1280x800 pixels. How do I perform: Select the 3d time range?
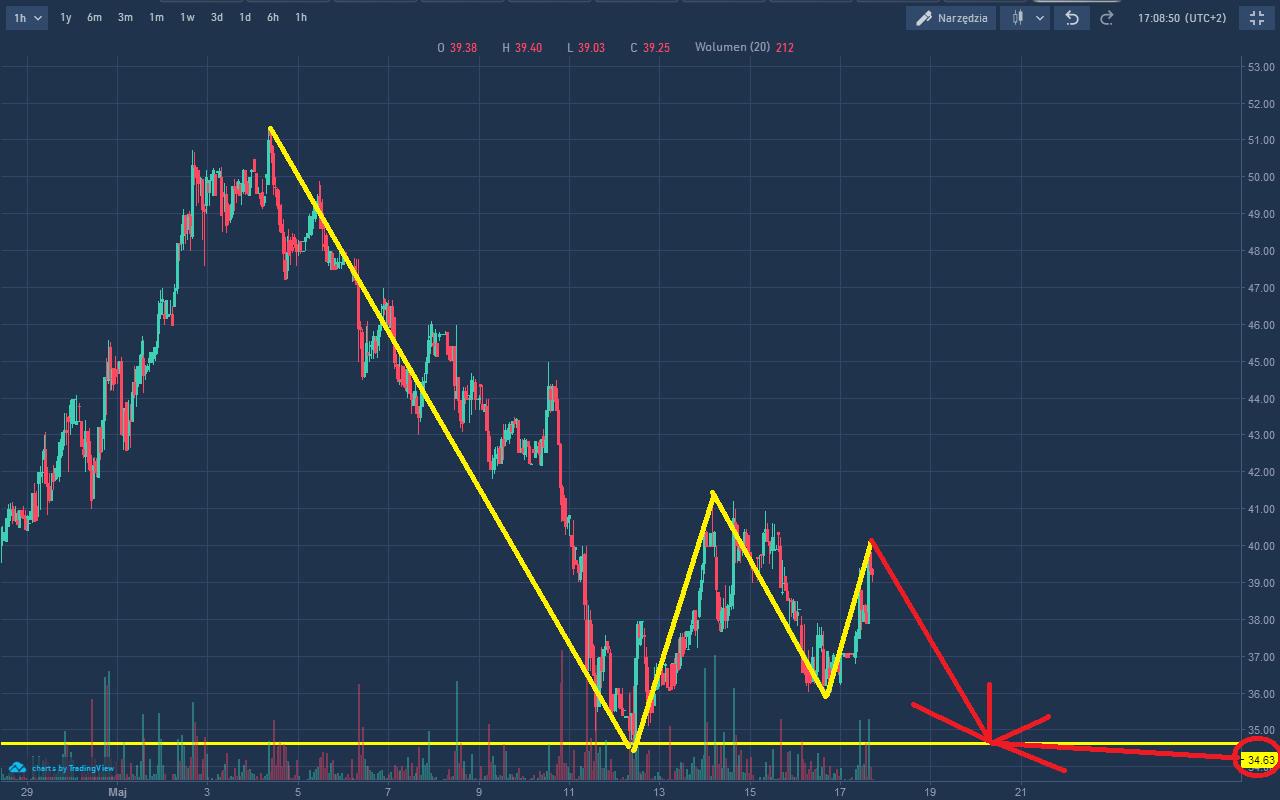tap(216, 17)
